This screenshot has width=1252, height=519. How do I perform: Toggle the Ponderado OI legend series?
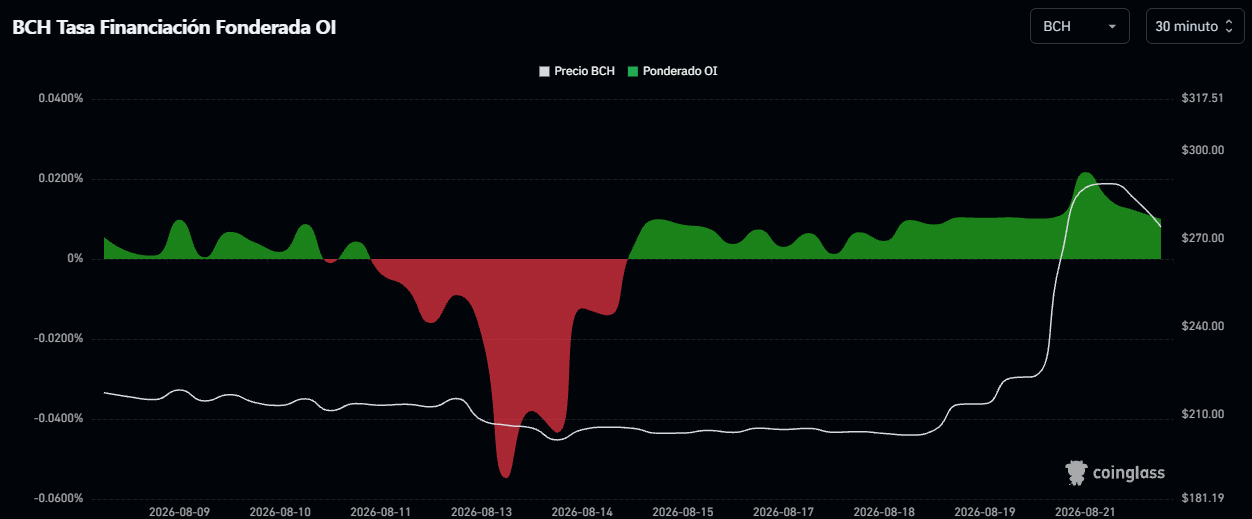pyautogui.click(x=672, y=71)
